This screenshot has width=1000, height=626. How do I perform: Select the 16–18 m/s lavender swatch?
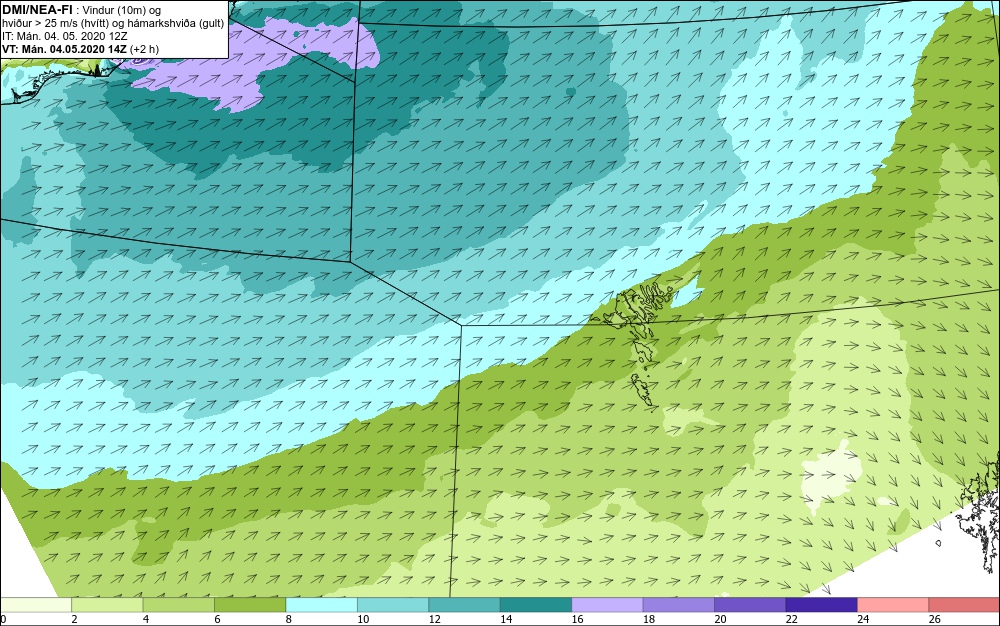pyautogui.click(x=607, y=605)
